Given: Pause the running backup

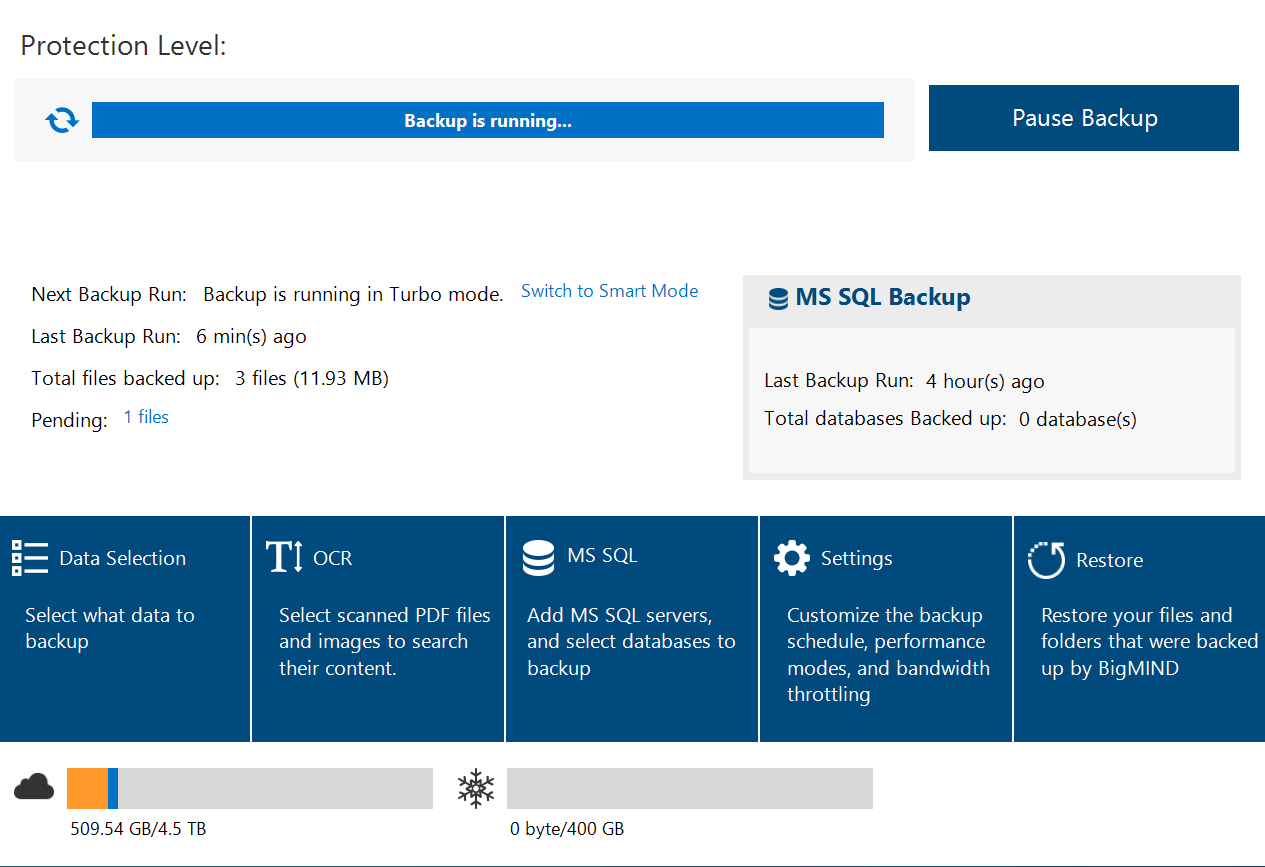Looking at the screenshot, I should (1084, 118).
